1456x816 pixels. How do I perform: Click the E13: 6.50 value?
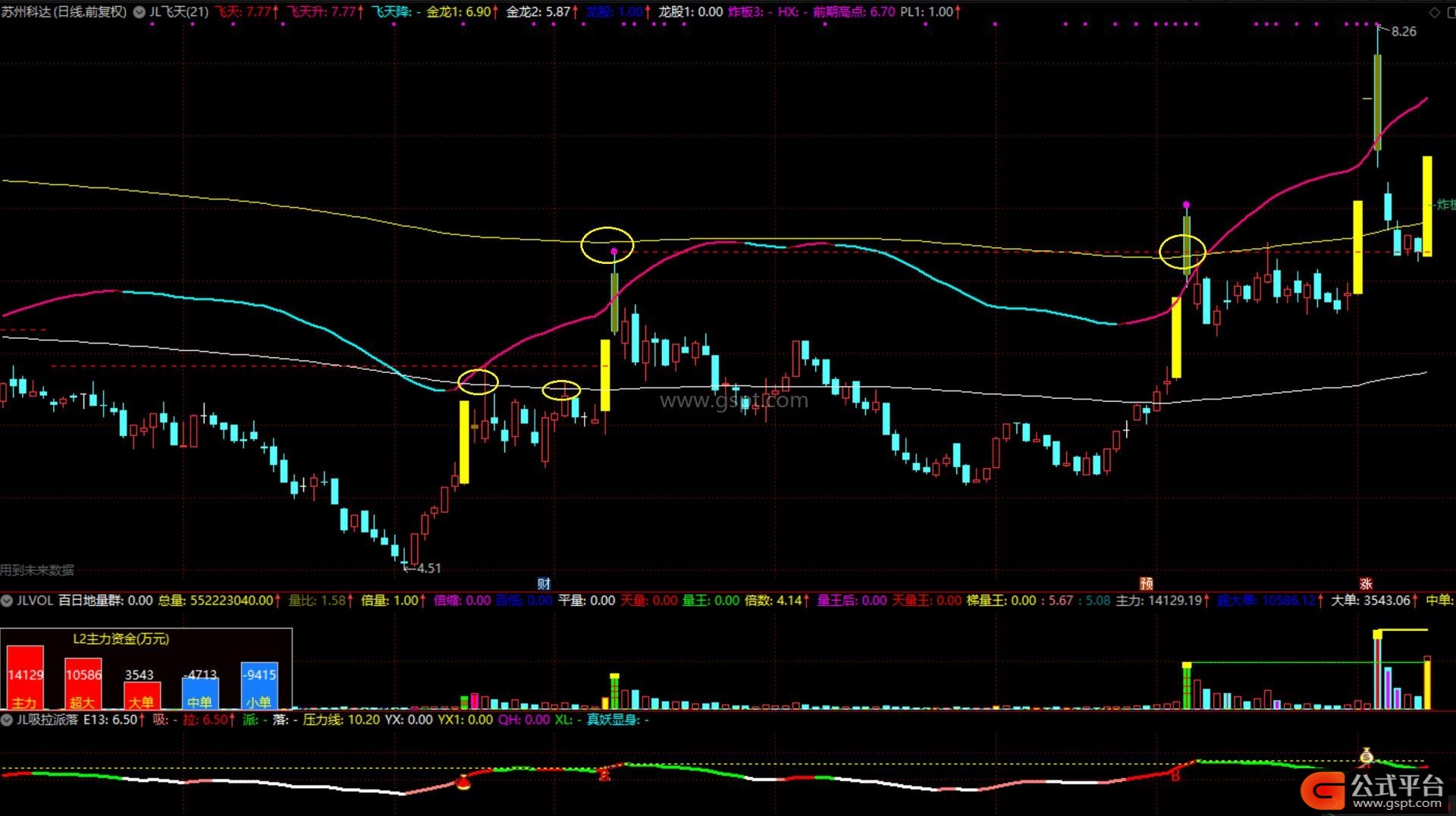point(115,720)
